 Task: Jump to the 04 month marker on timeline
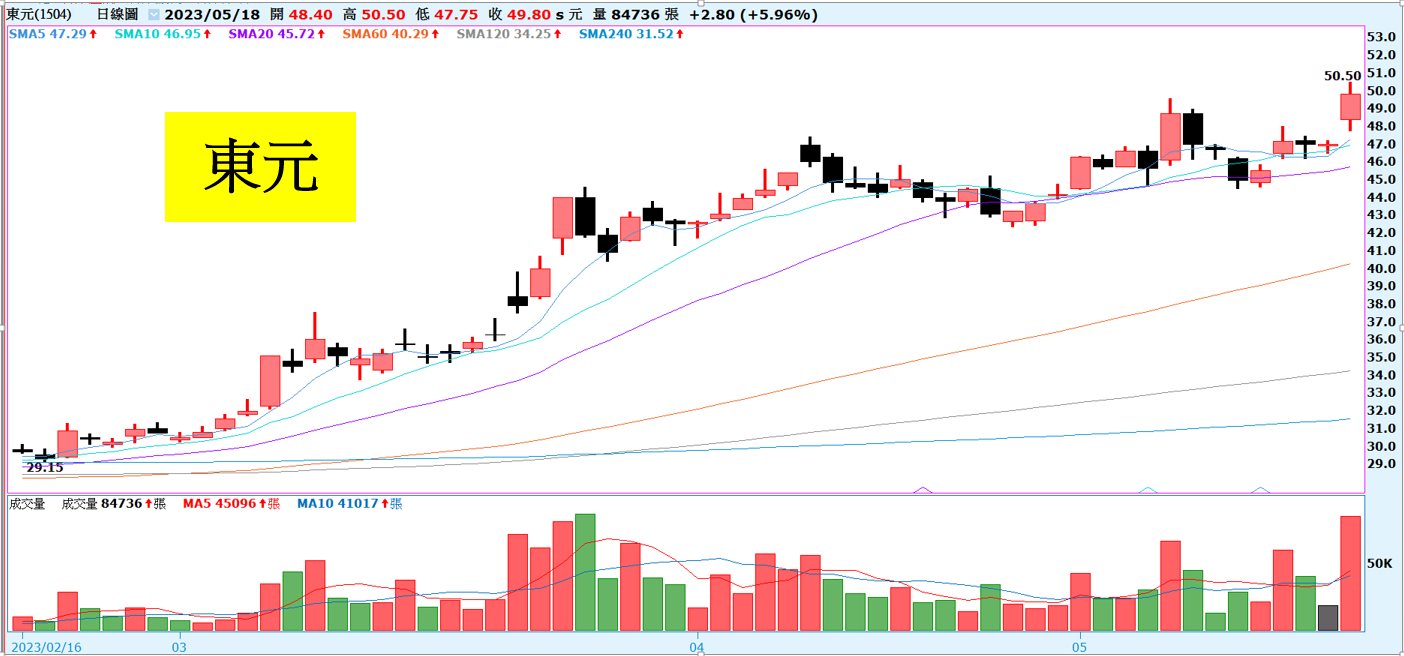[698, 647]
